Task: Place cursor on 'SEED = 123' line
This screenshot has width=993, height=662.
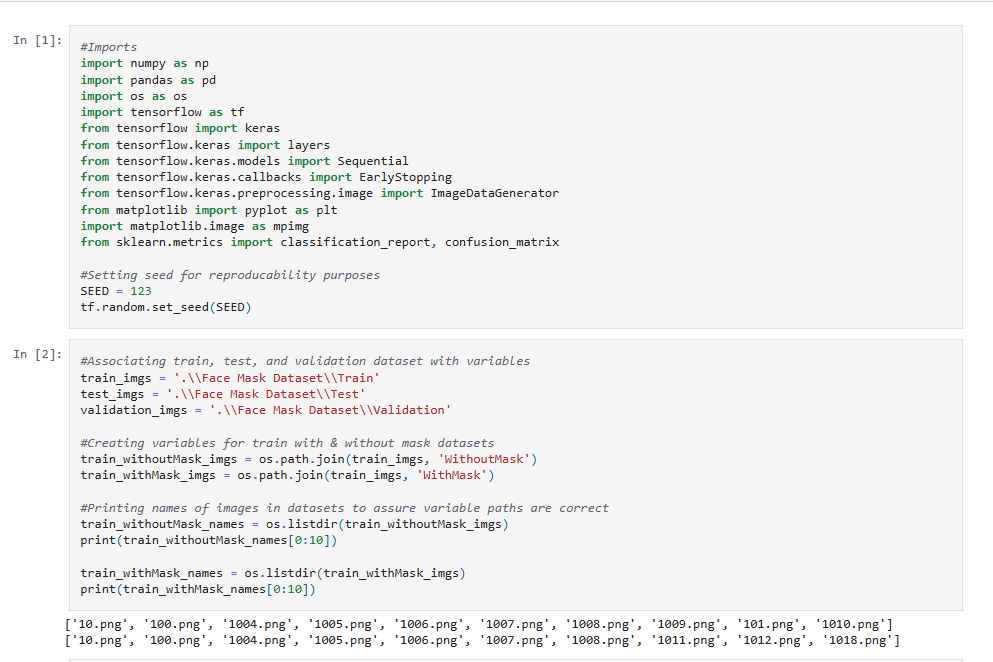Action: 116,291
